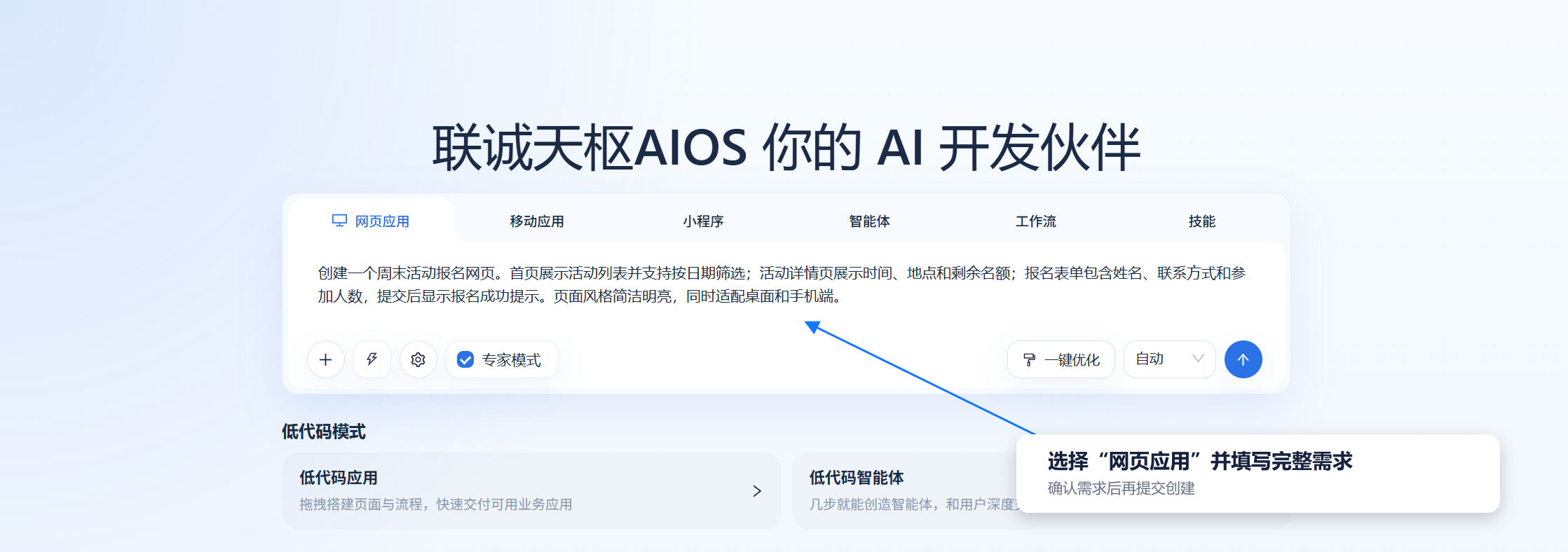This screenshot has width=1568, height=552.
Task: Select the 技能 tab
Action: click(x=1201, y=221)
